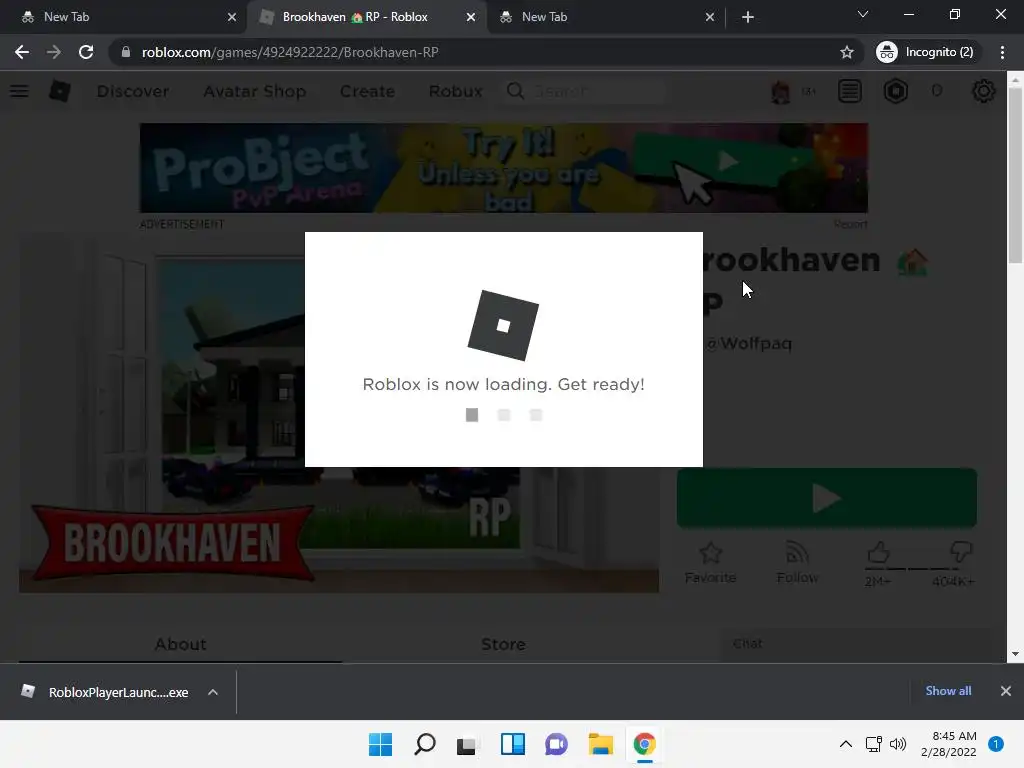Click the ProBject PvP Arena advertisement banner
This screenshot has height=768, width=1024.
pyautogui.click(x=504, y=168)
